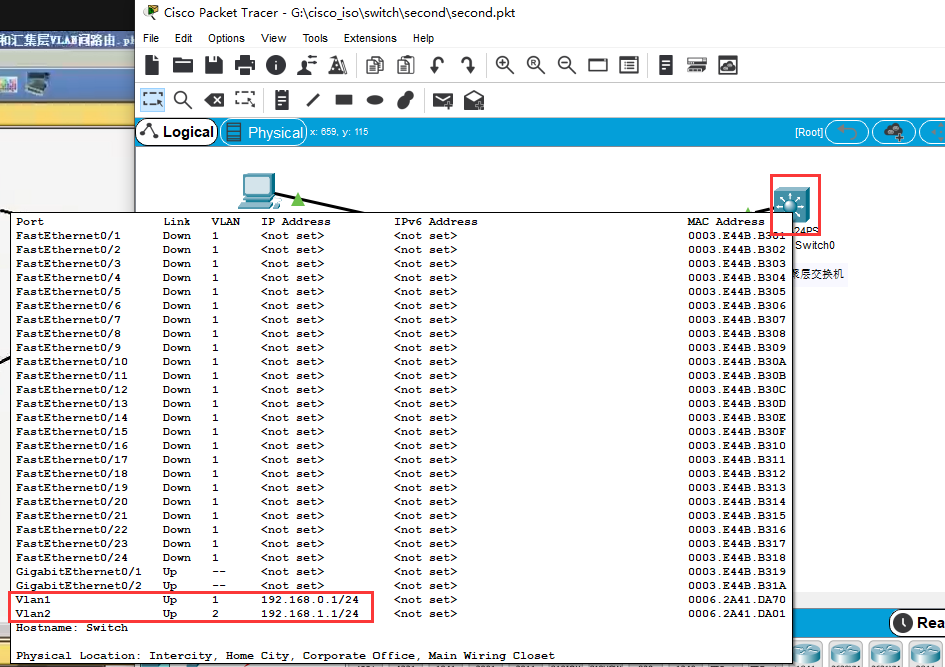Click the New file icon
The width and height of the screenshot is (945, 667).
[152, 65]
